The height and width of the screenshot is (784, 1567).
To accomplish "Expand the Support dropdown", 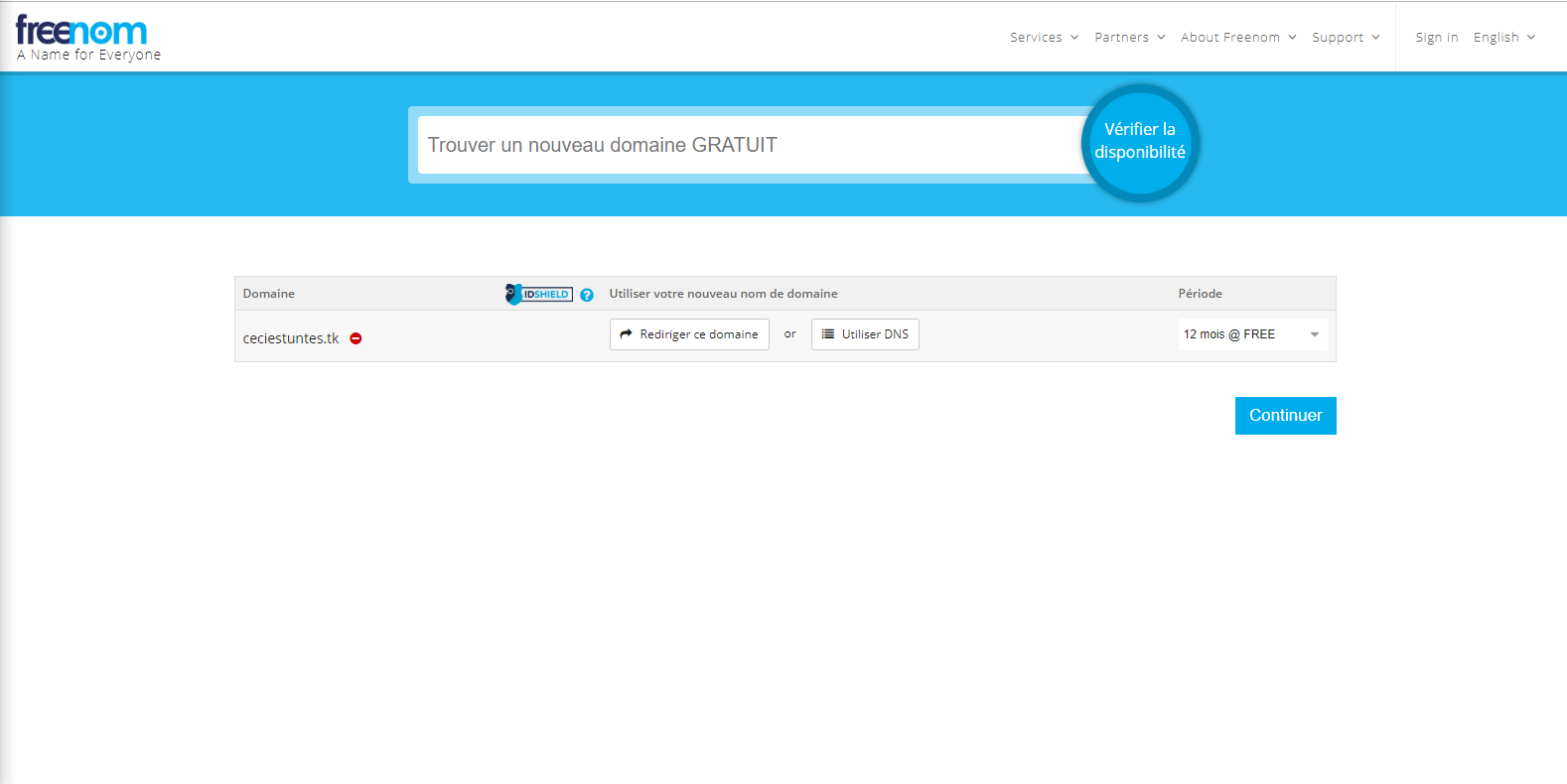I will coord(1345,38).
